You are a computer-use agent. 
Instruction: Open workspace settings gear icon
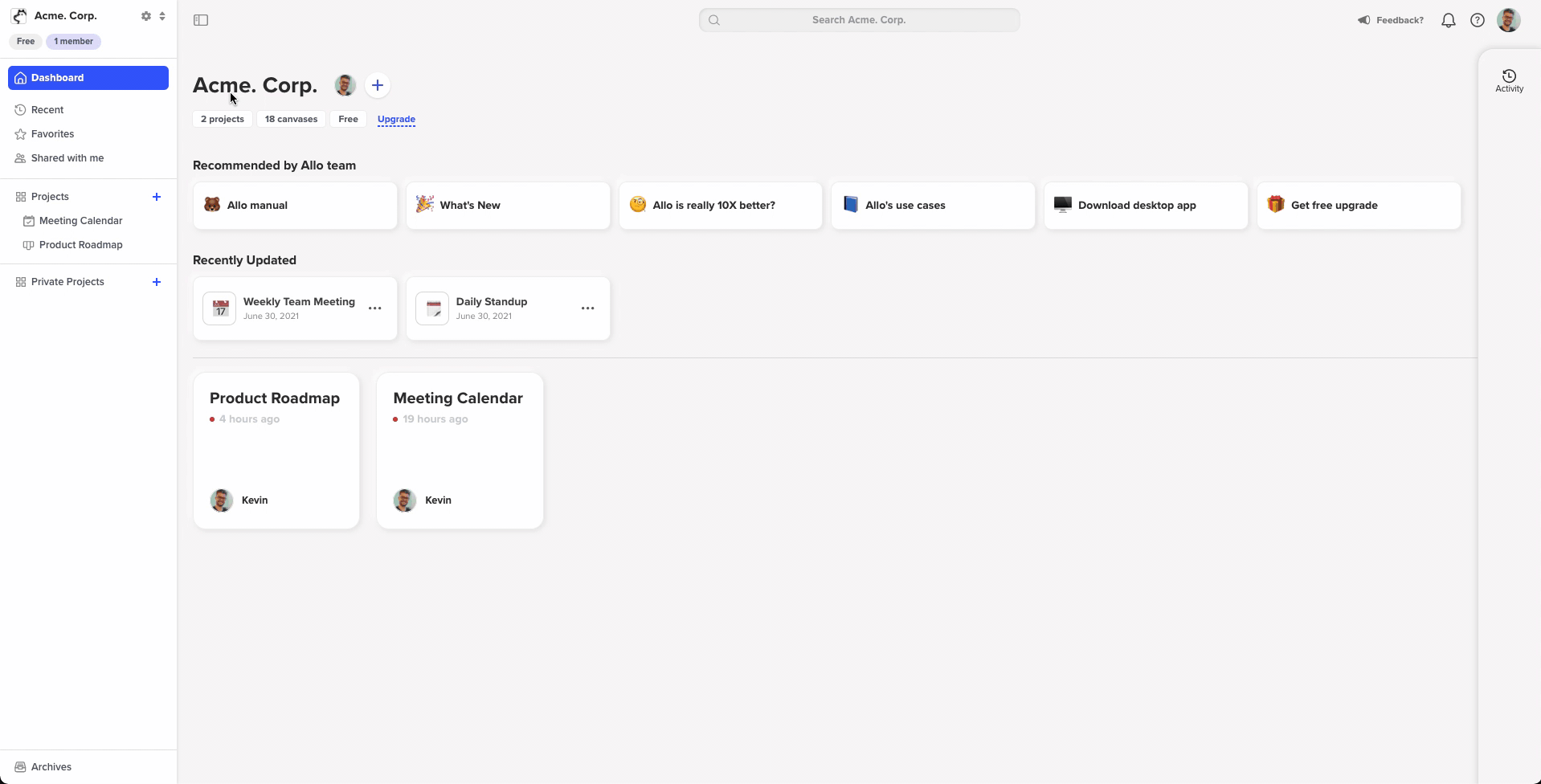145,16
